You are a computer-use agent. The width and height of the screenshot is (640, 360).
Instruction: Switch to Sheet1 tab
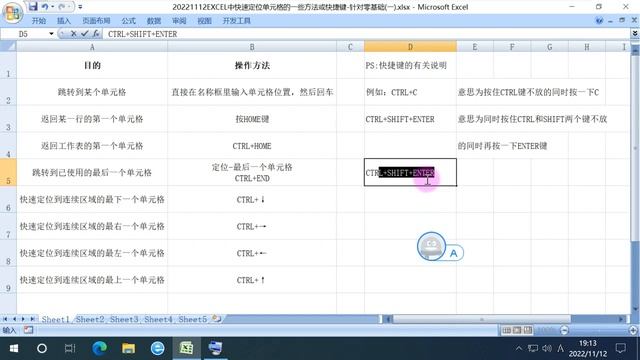[56, 319]
